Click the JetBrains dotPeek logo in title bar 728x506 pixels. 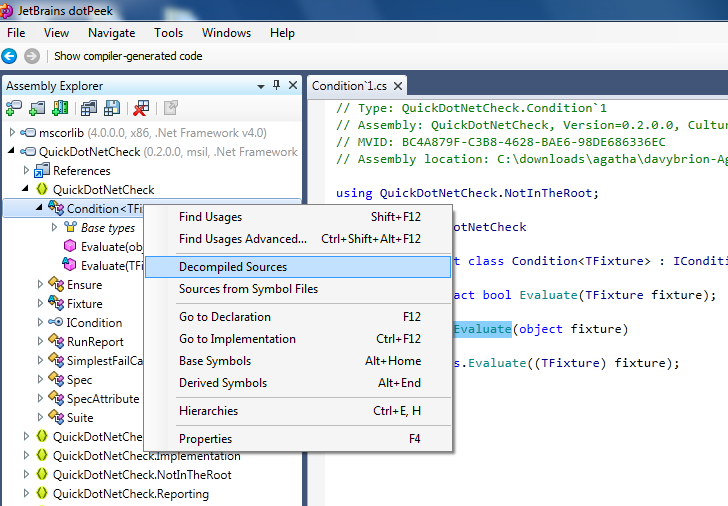click(x=6, y=10)
